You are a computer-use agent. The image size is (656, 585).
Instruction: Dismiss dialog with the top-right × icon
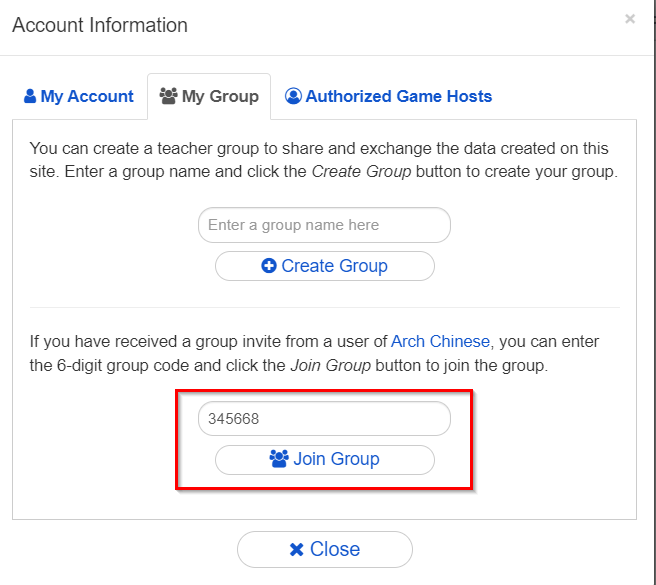pyautogui.click(x=630, y=19)
